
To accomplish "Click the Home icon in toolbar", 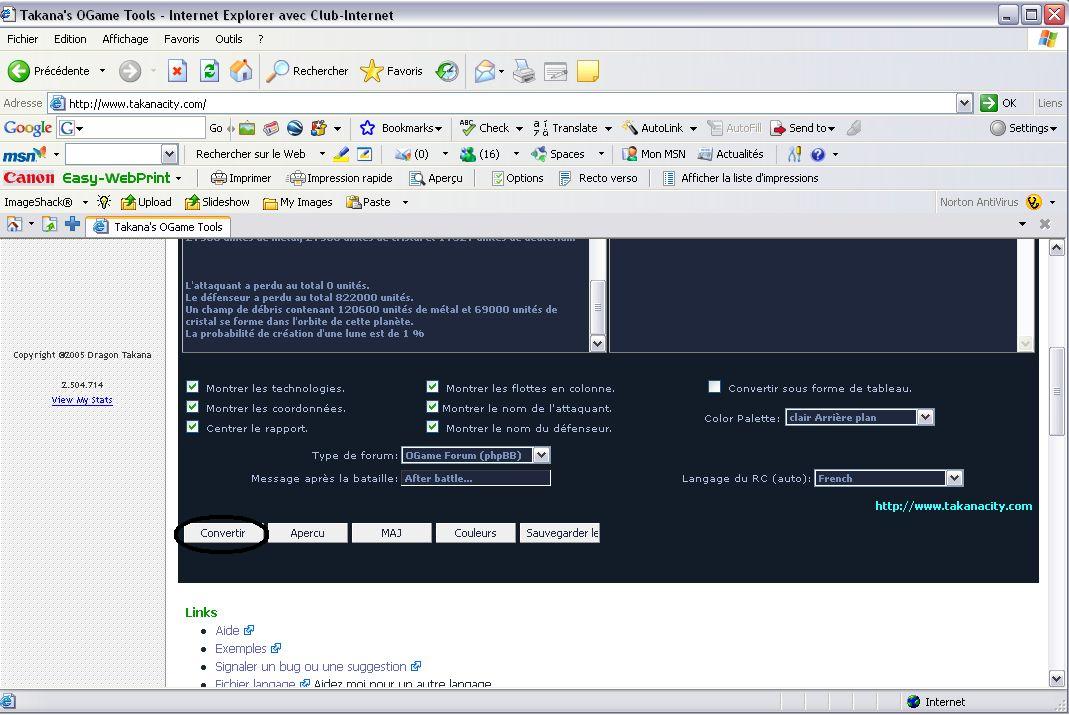I will (x=241, y=71).
